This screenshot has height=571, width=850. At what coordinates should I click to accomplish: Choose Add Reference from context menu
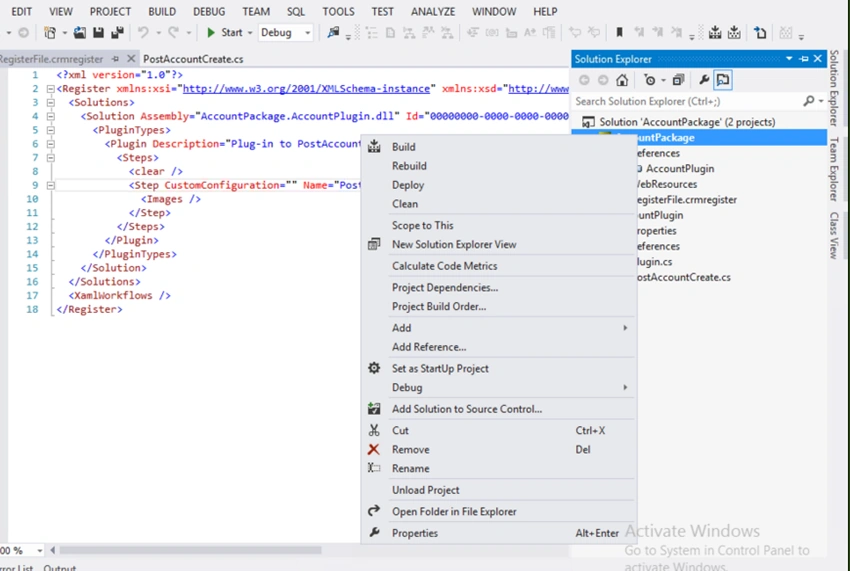tap(429, 347)
